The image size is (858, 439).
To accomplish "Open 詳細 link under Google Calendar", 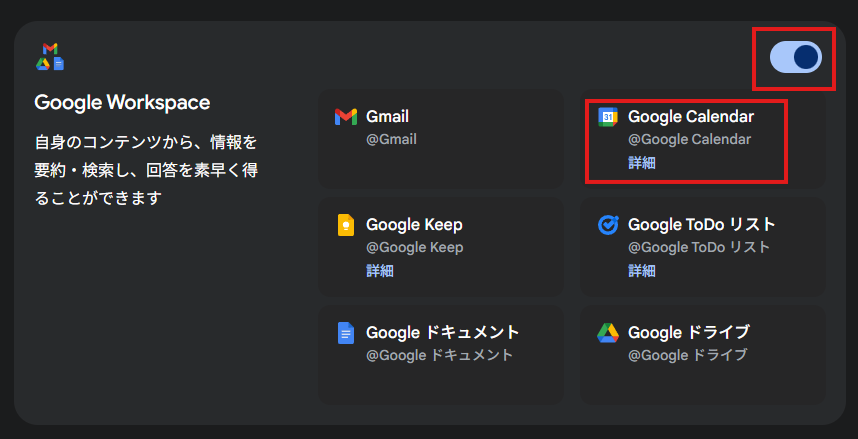I will pyautogui.click(x=642, y=163).
